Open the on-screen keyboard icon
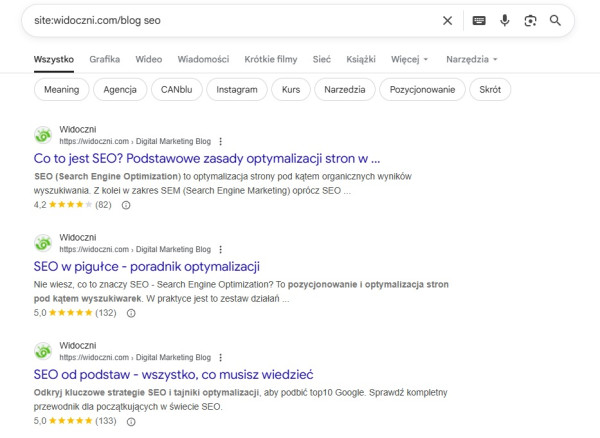Image resolution: width=600 pixels, height=438 pixels. [x=479, y=20]
